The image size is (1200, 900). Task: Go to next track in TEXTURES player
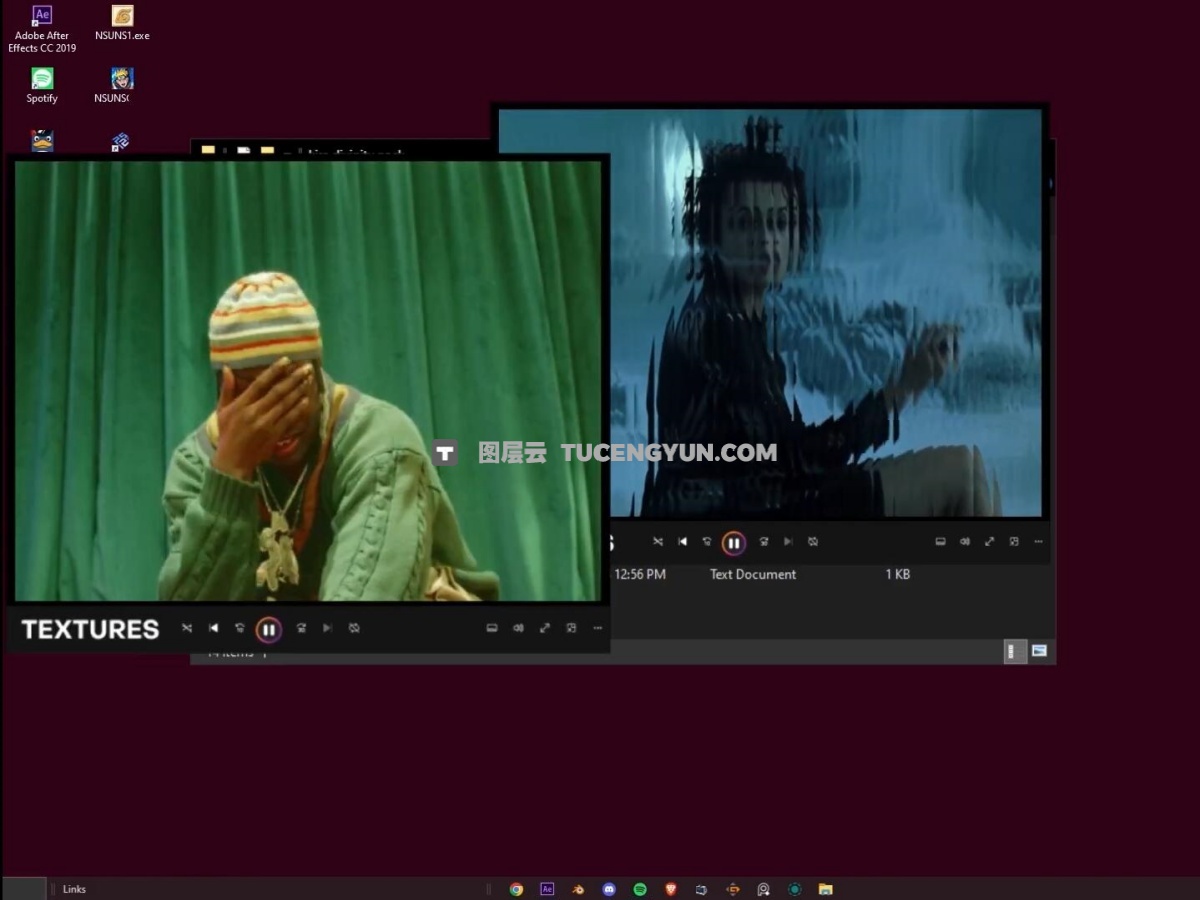[327, 628]
